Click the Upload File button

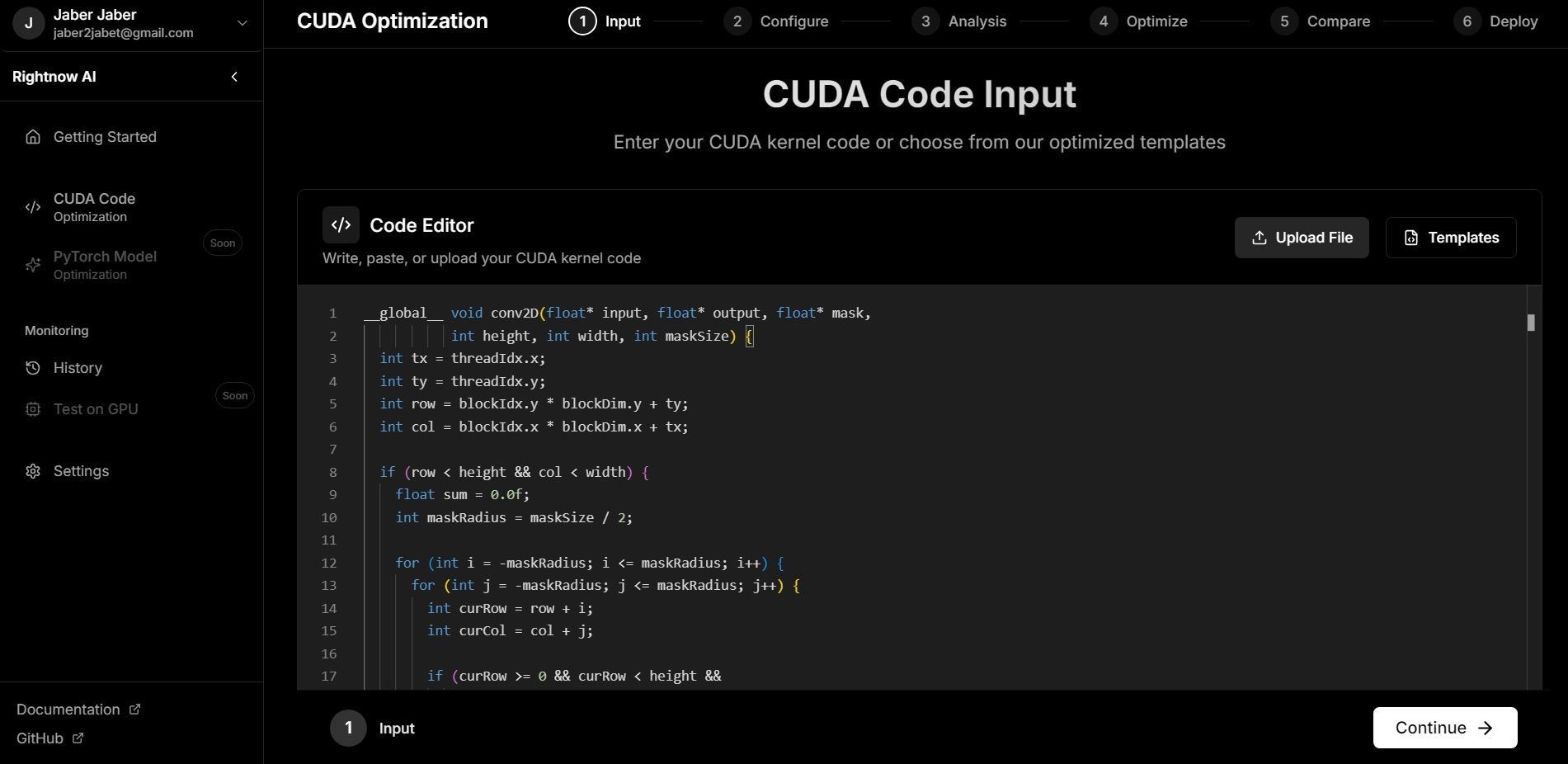click(1301, 238)
